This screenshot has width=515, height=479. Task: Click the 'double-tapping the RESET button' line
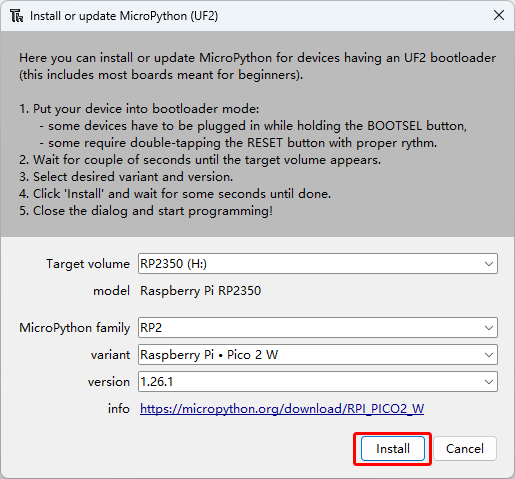coord(238,143)
